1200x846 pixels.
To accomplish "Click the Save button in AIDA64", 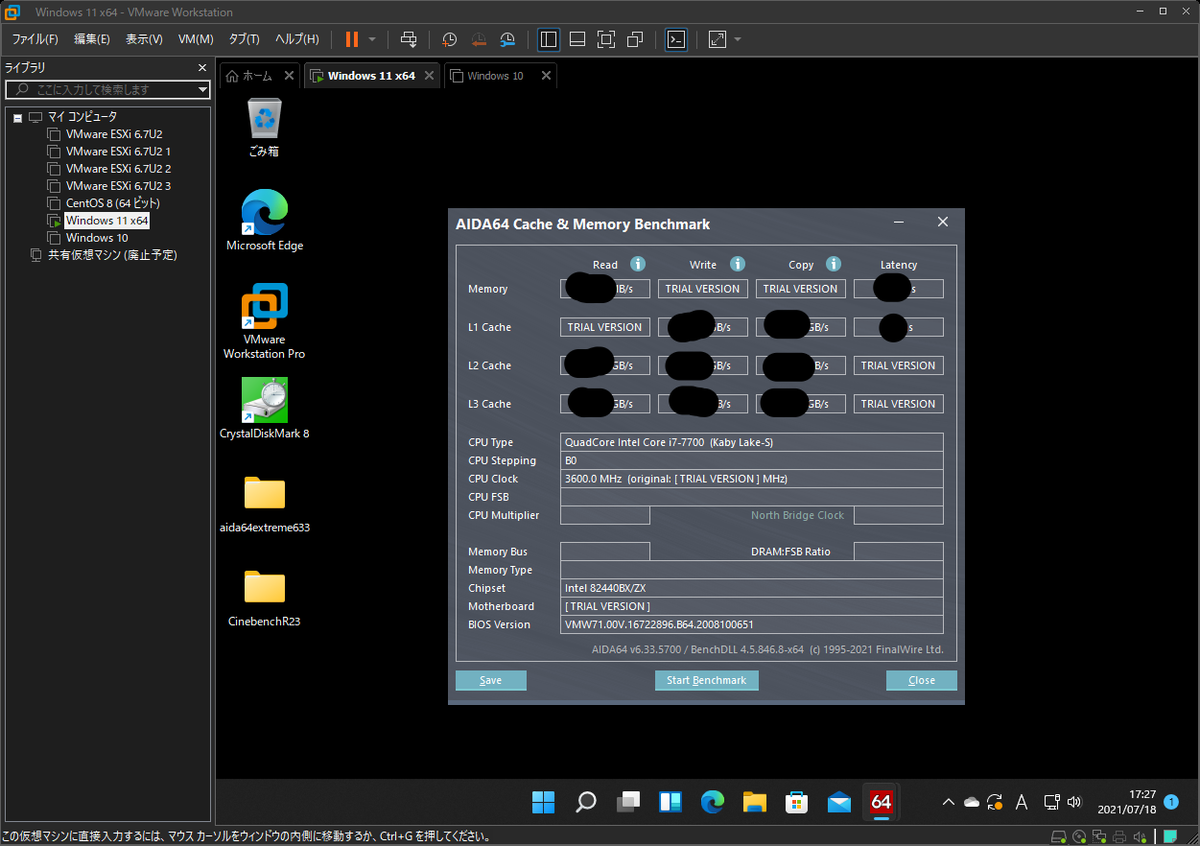I will [491, 680].
